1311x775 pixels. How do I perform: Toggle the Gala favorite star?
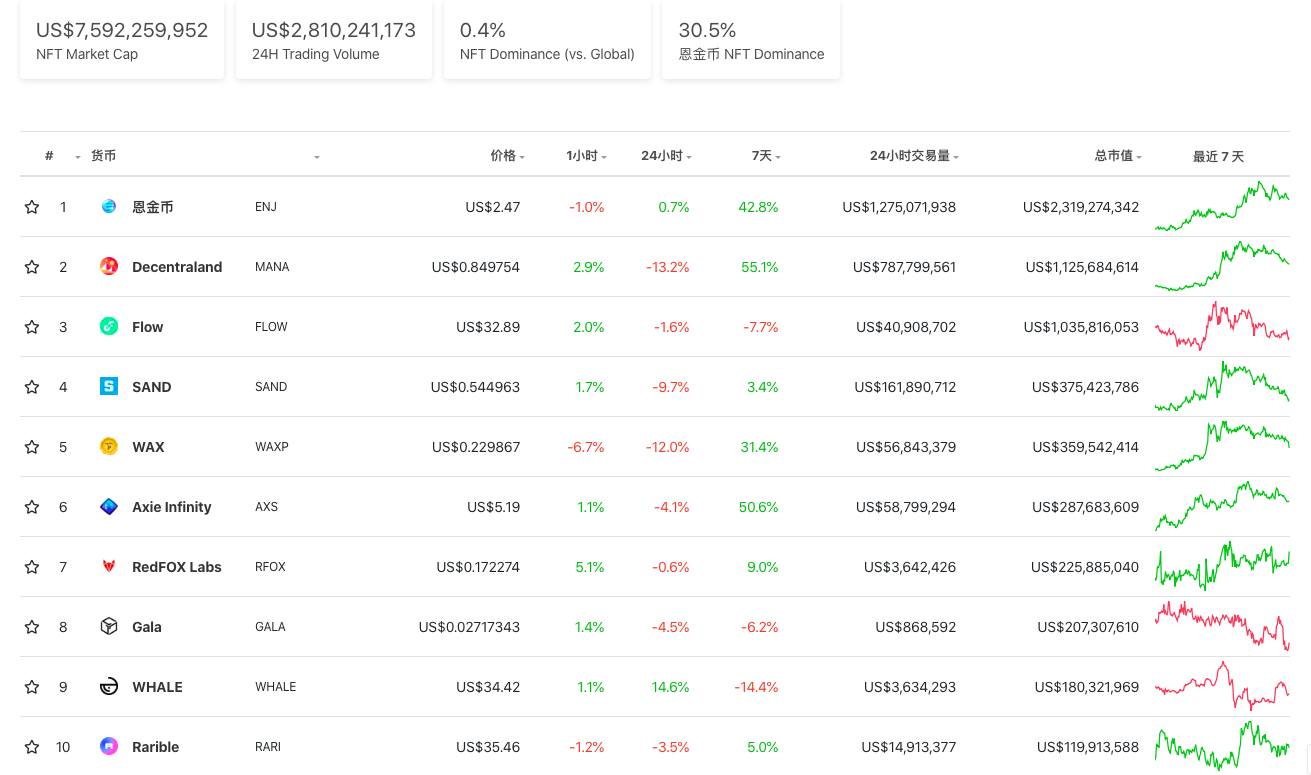[32, 627]
